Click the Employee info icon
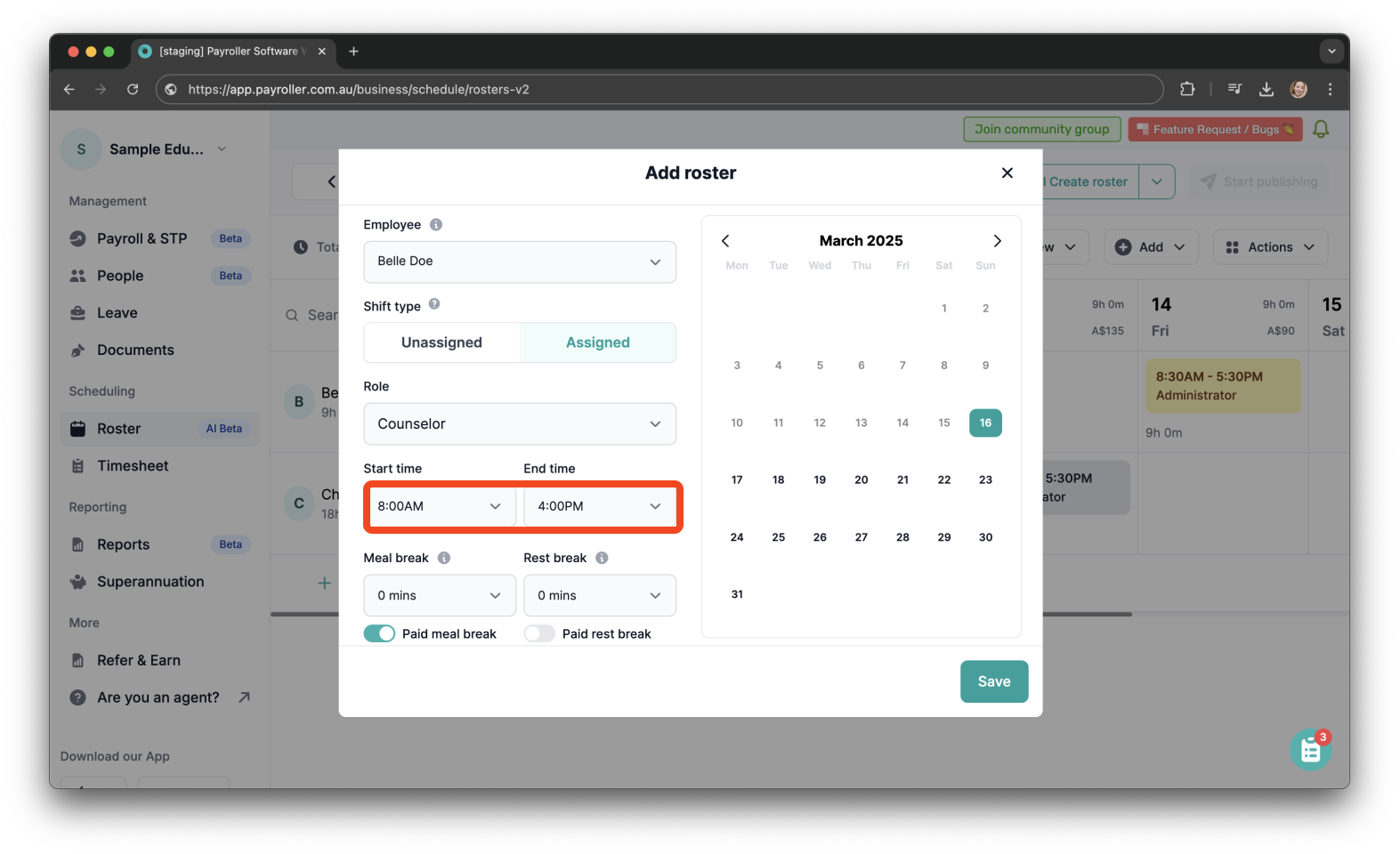 436,225
